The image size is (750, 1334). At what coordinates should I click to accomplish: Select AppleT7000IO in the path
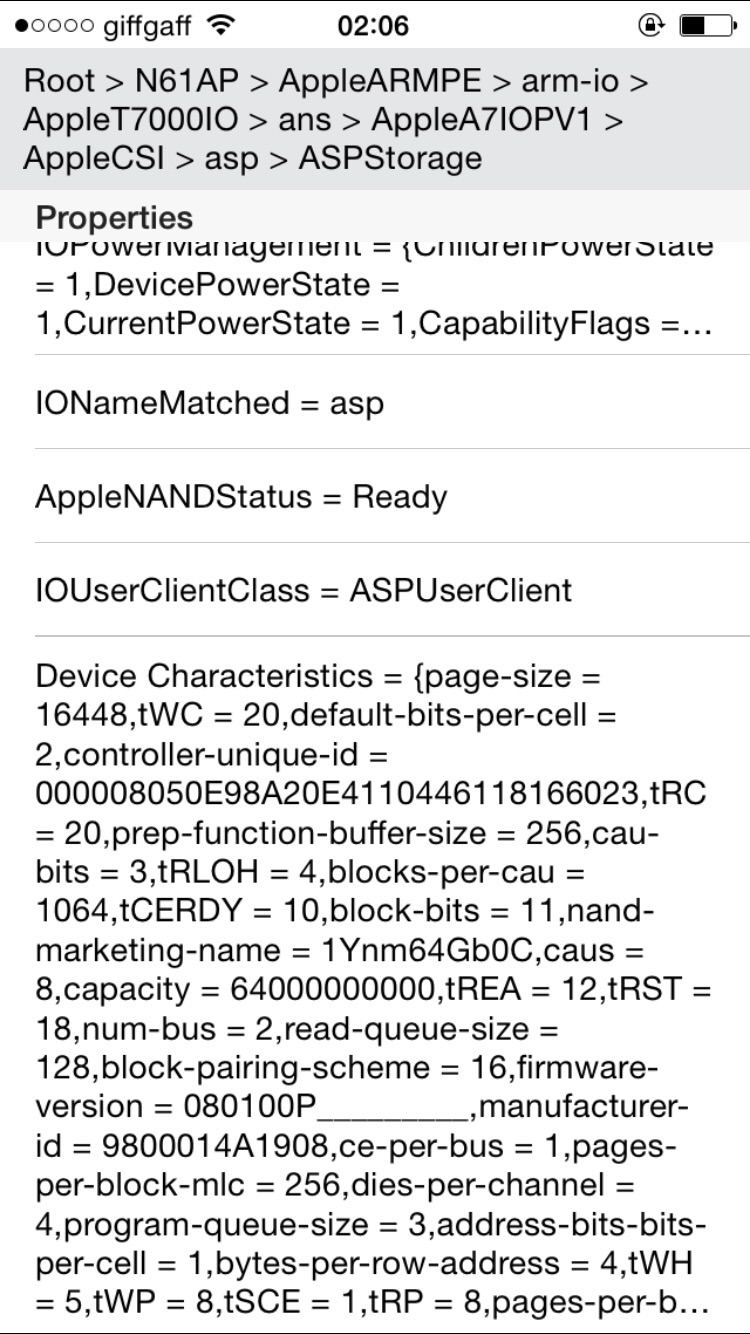pyautogui.click(x=131, y=120)
